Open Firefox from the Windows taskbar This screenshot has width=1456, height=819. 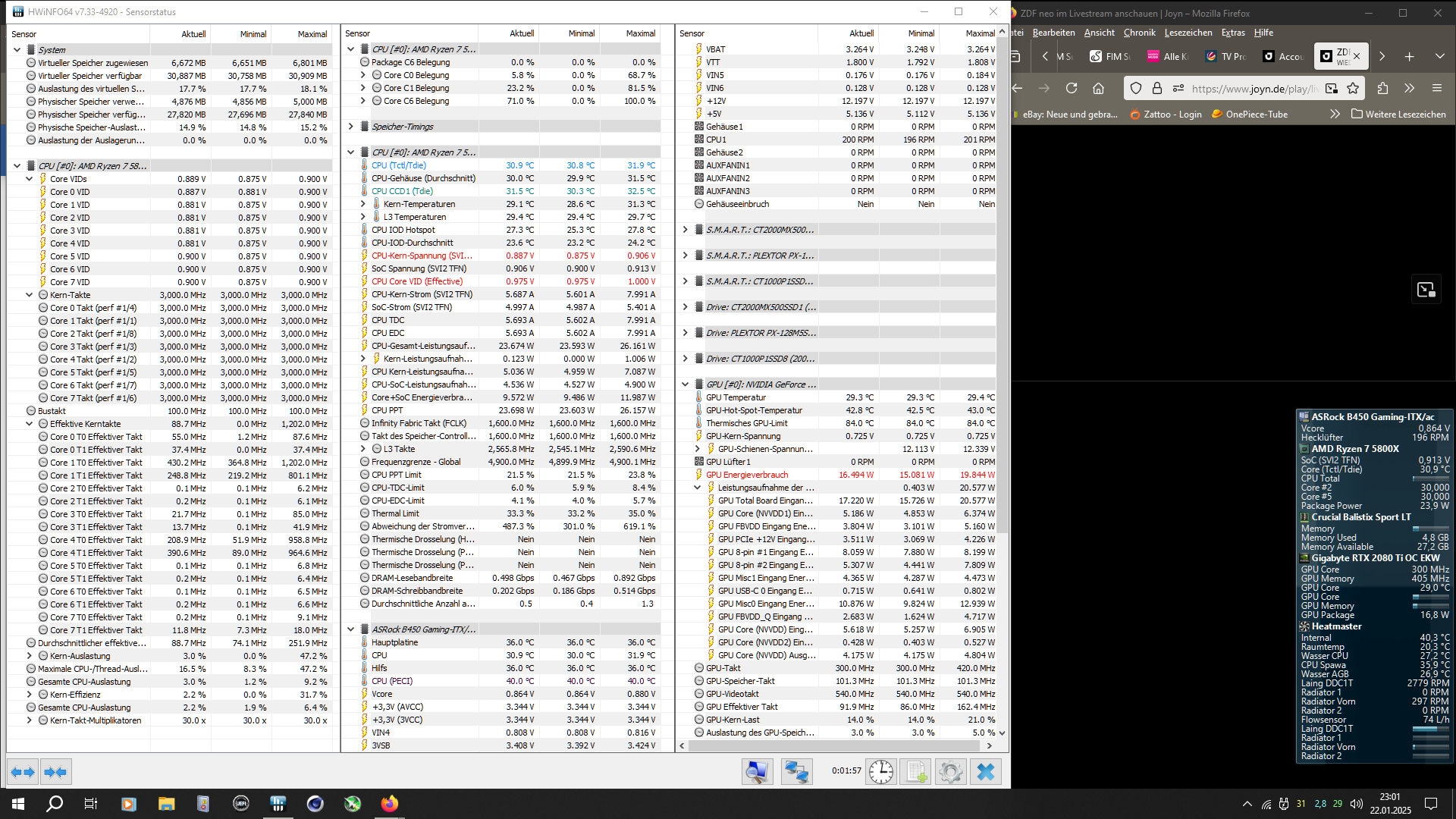[x=390, y=804]
